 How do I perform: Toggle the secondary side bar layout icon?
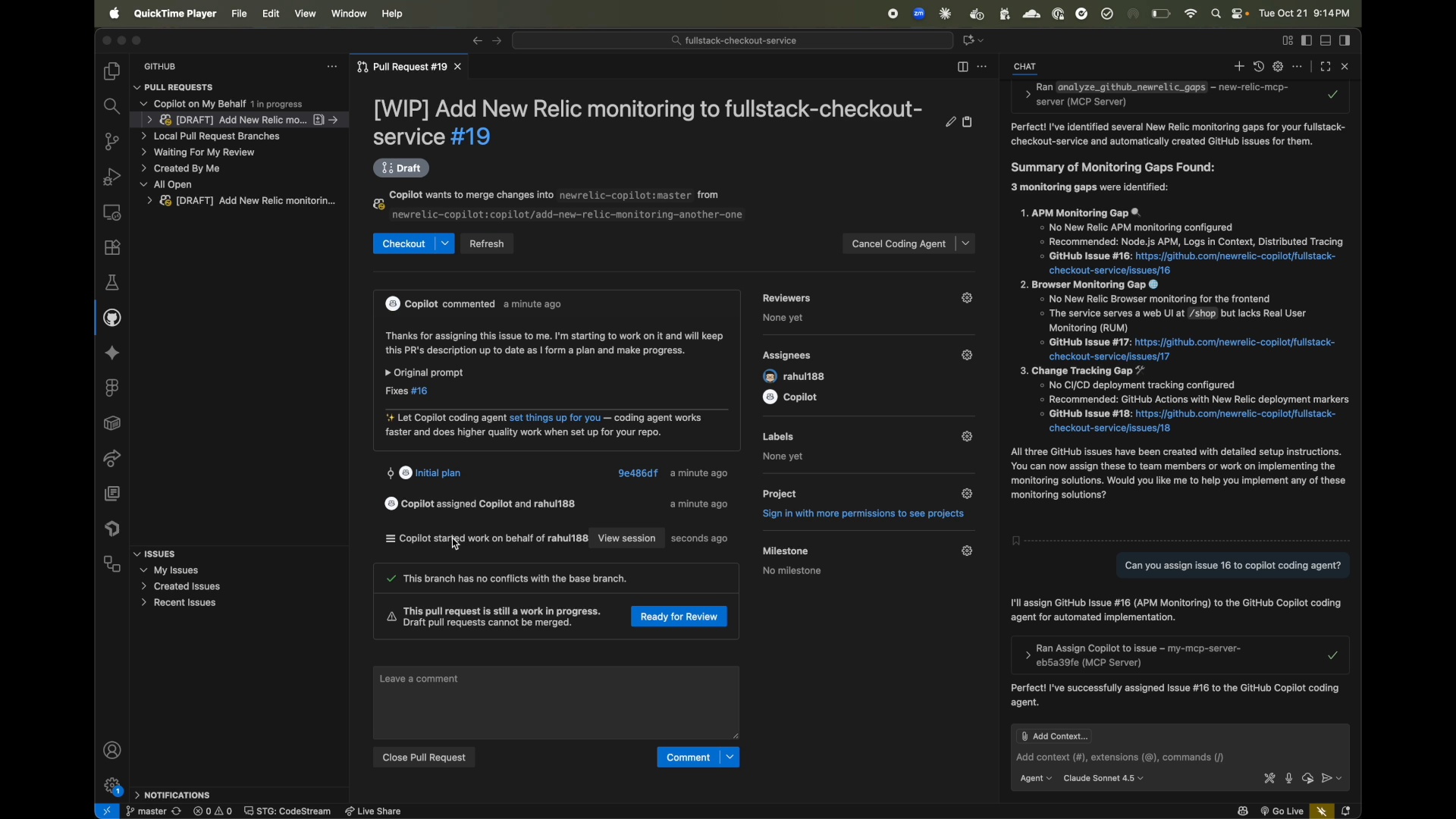point(1346,40)
